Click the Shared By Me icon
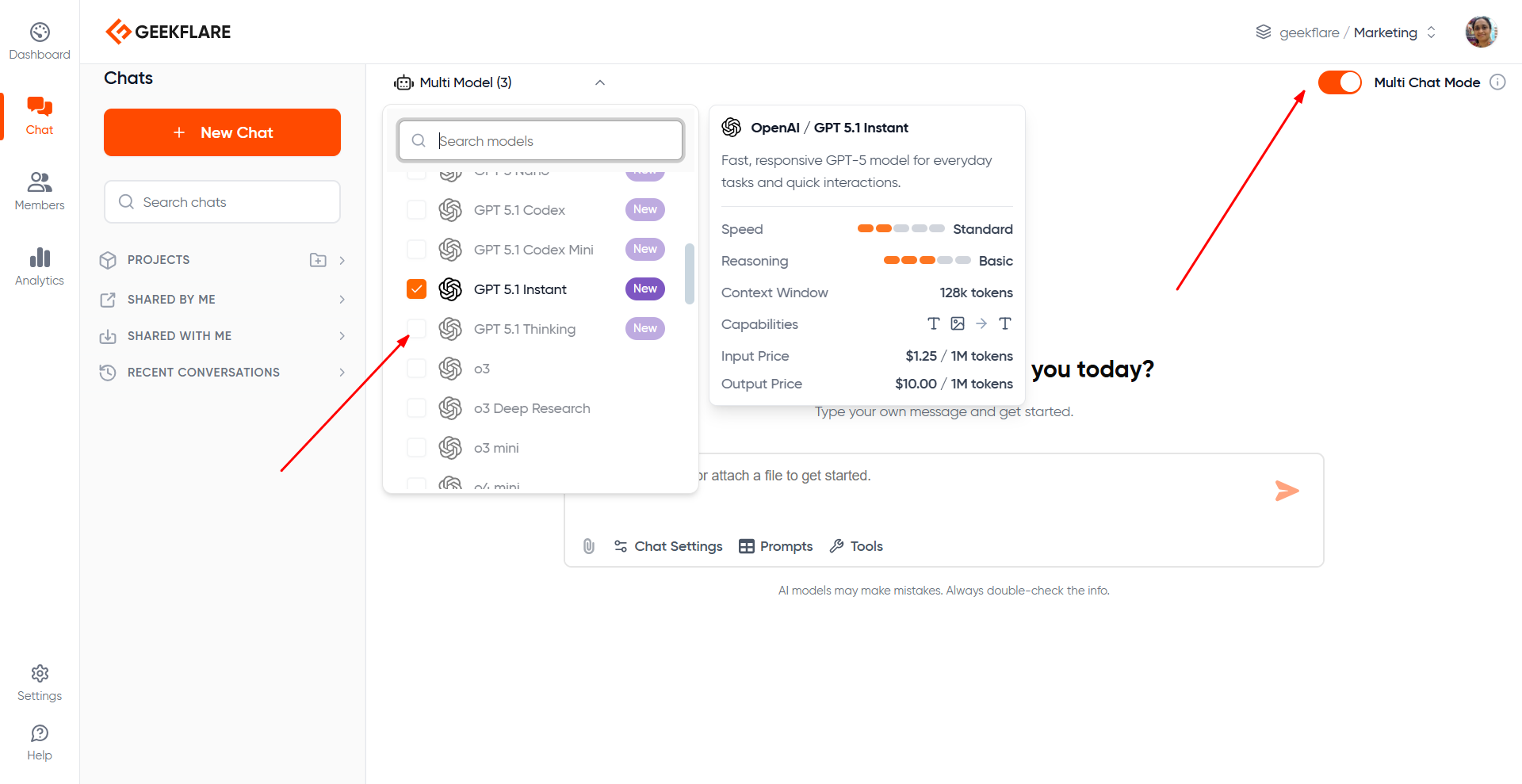The width and height of the screenshot is (1522, 784). coord(108,300)
